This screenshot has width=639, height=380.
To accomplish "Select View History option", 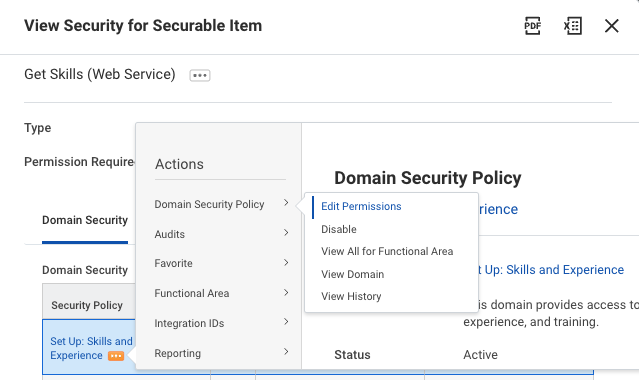I will (351, 296).
